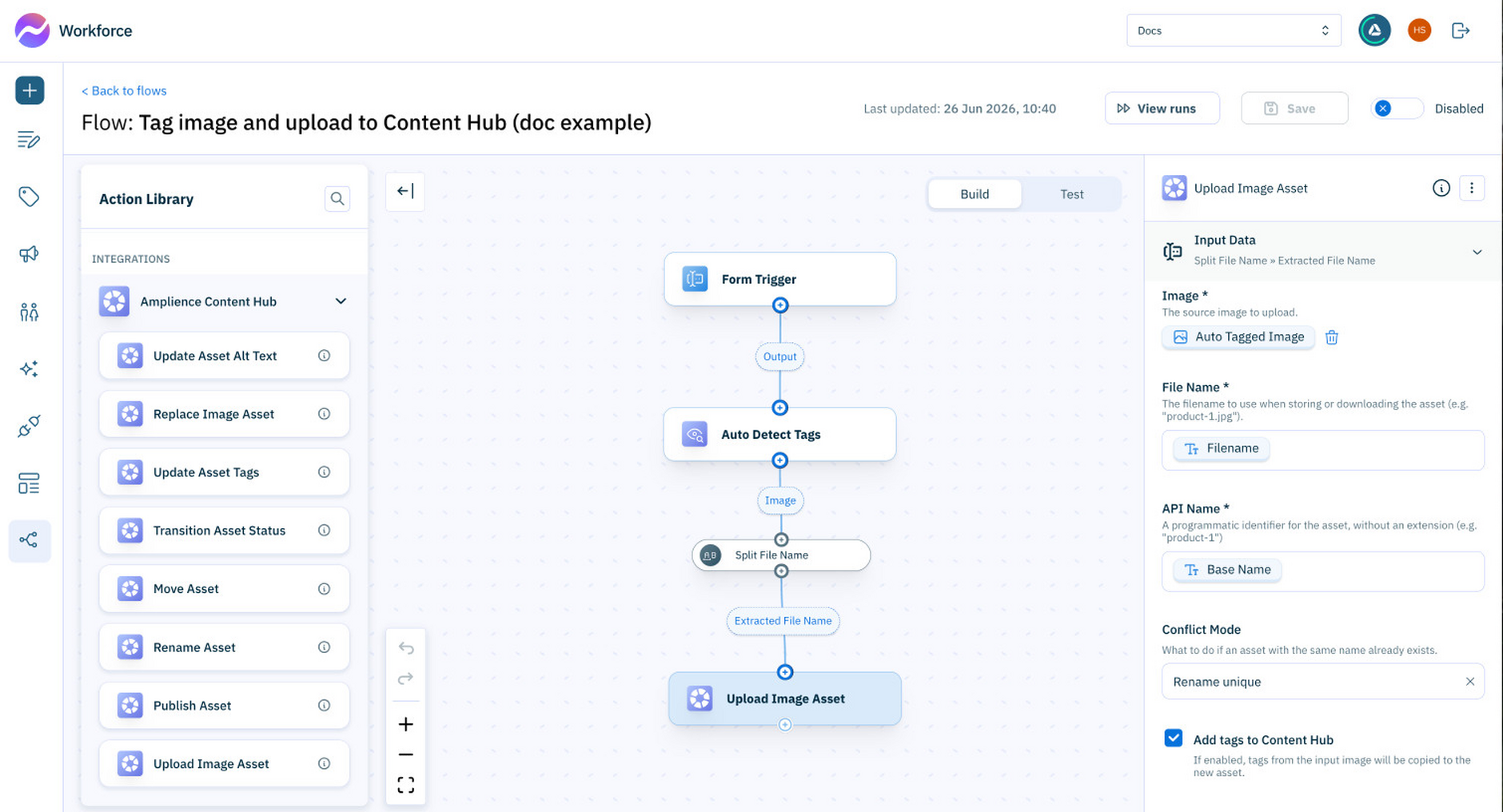Viewport: 1503px width, 812px height.
Task: Click the logout icon in header
Action: [x=1461, y=30]
